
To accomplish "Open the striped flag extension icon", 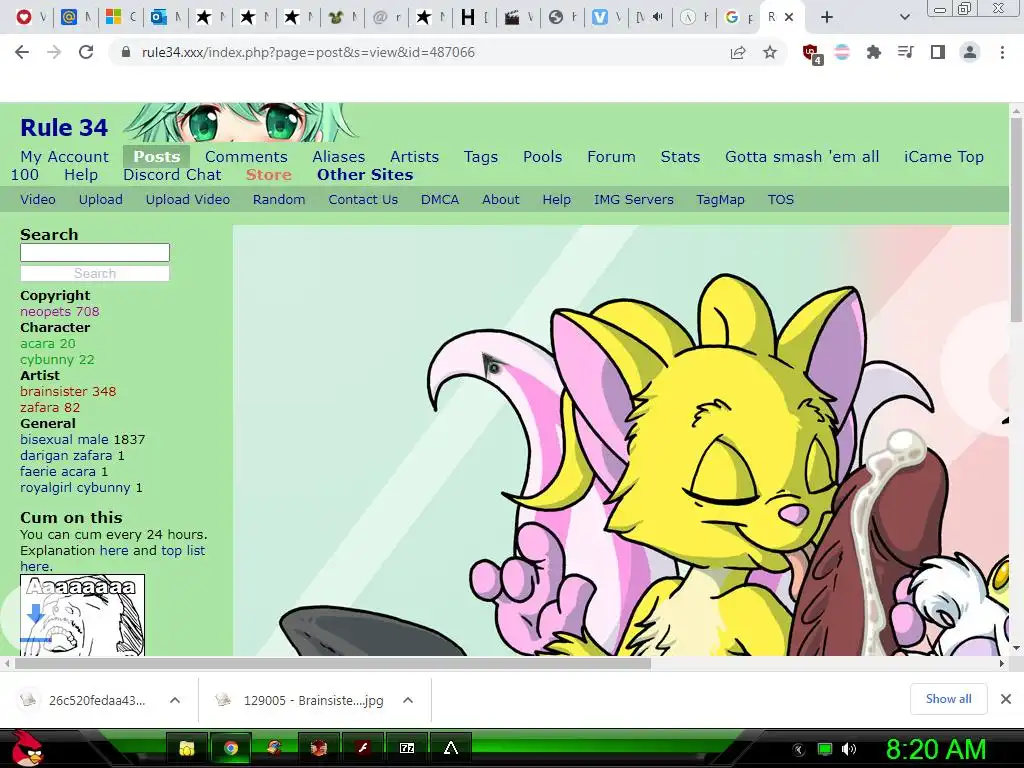I will 842,52.
